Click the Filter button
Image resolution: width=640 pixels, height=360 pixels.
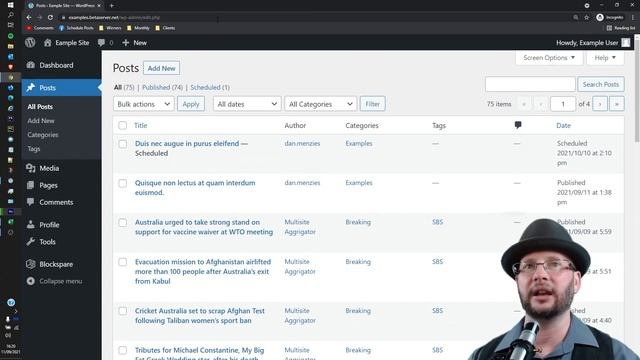(x=372, y=104)
